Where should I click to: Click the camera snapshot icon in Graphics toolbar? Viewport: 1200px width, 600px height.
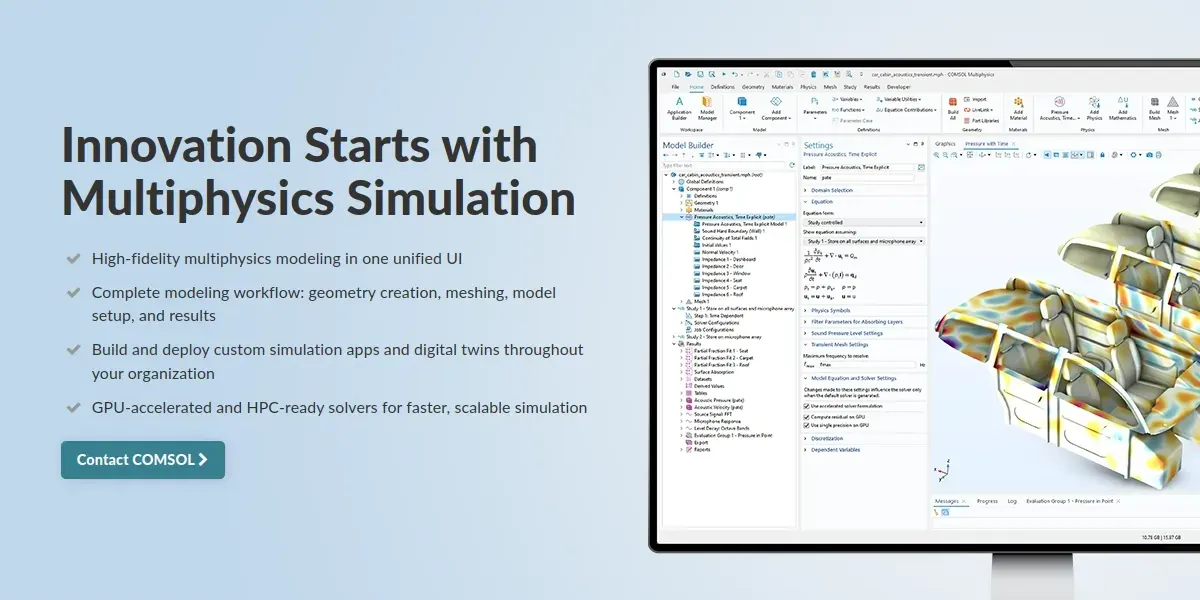click(1149, 155)
